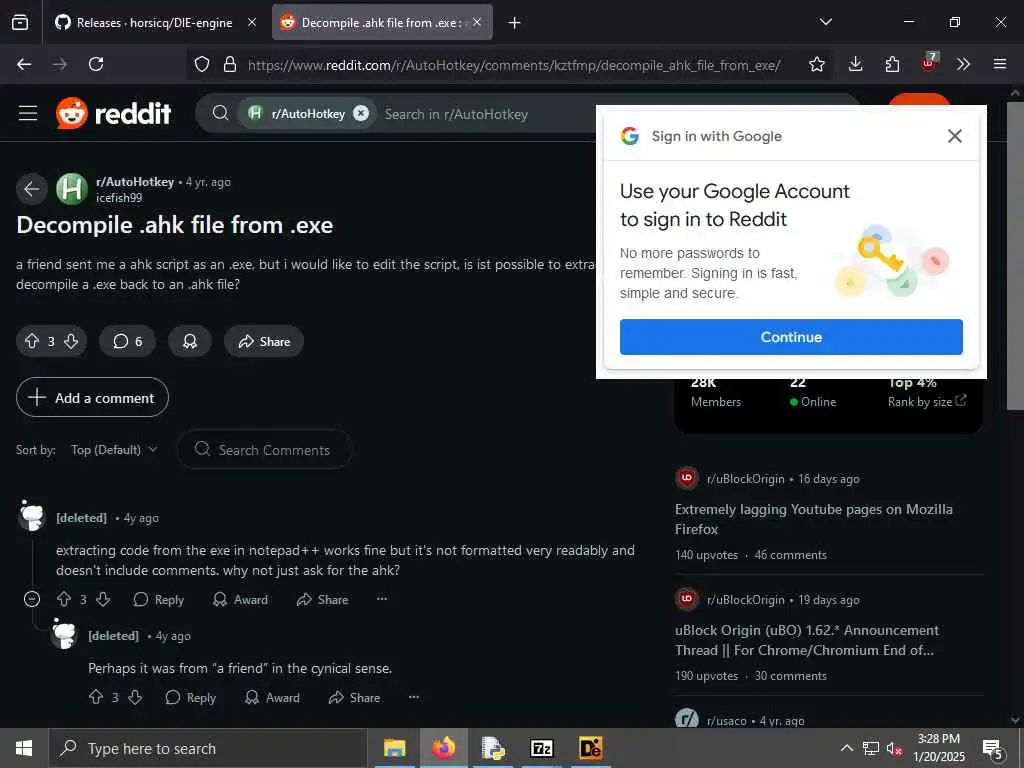The width and height of the screenshot is (1024, 768).
Task: Open the Top (Default) sort dropdown
Action: tap(114, 450)
